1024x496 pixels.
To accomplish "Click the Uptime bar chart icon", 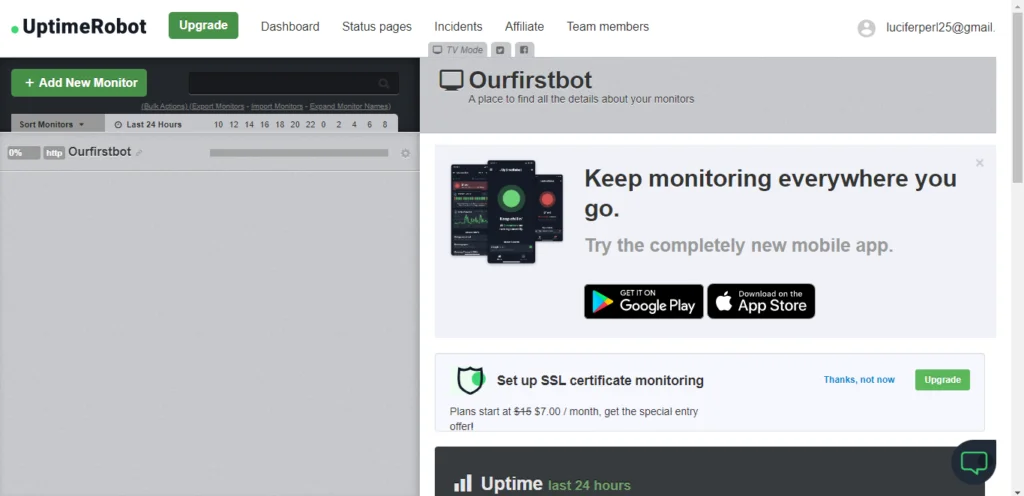I will click(462, 484).
